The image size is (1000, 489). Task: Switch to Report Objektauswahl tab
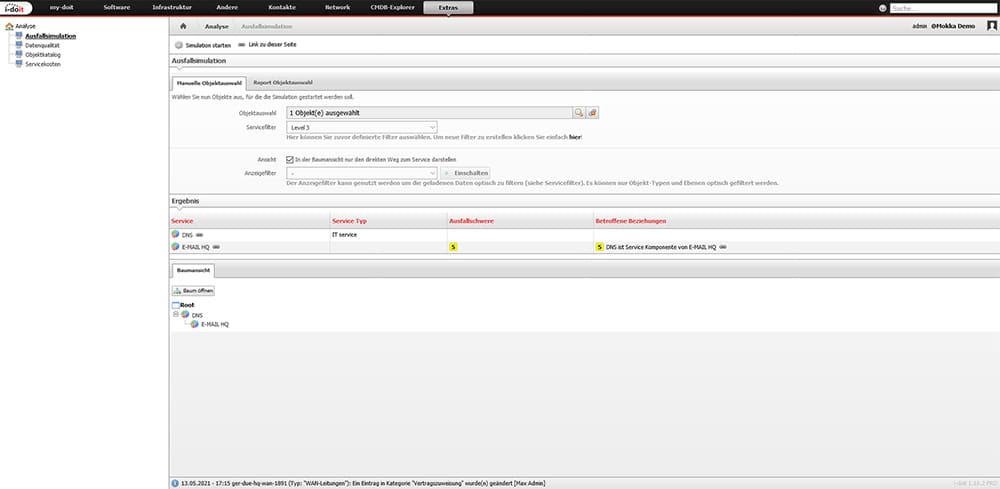tap(283, 83)
